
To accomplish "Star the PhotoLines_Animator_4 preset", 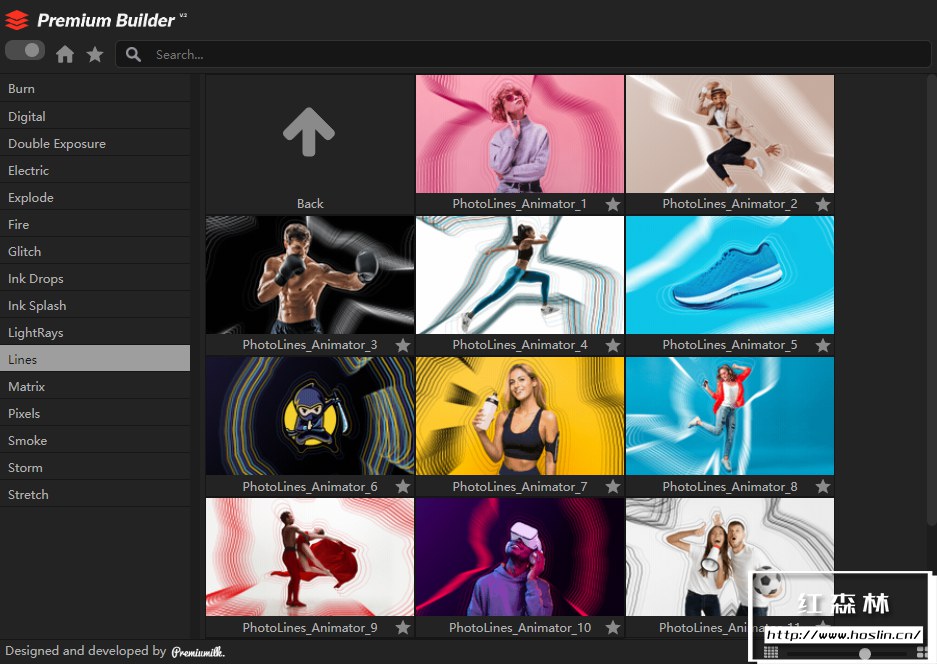I will [613, 345].
